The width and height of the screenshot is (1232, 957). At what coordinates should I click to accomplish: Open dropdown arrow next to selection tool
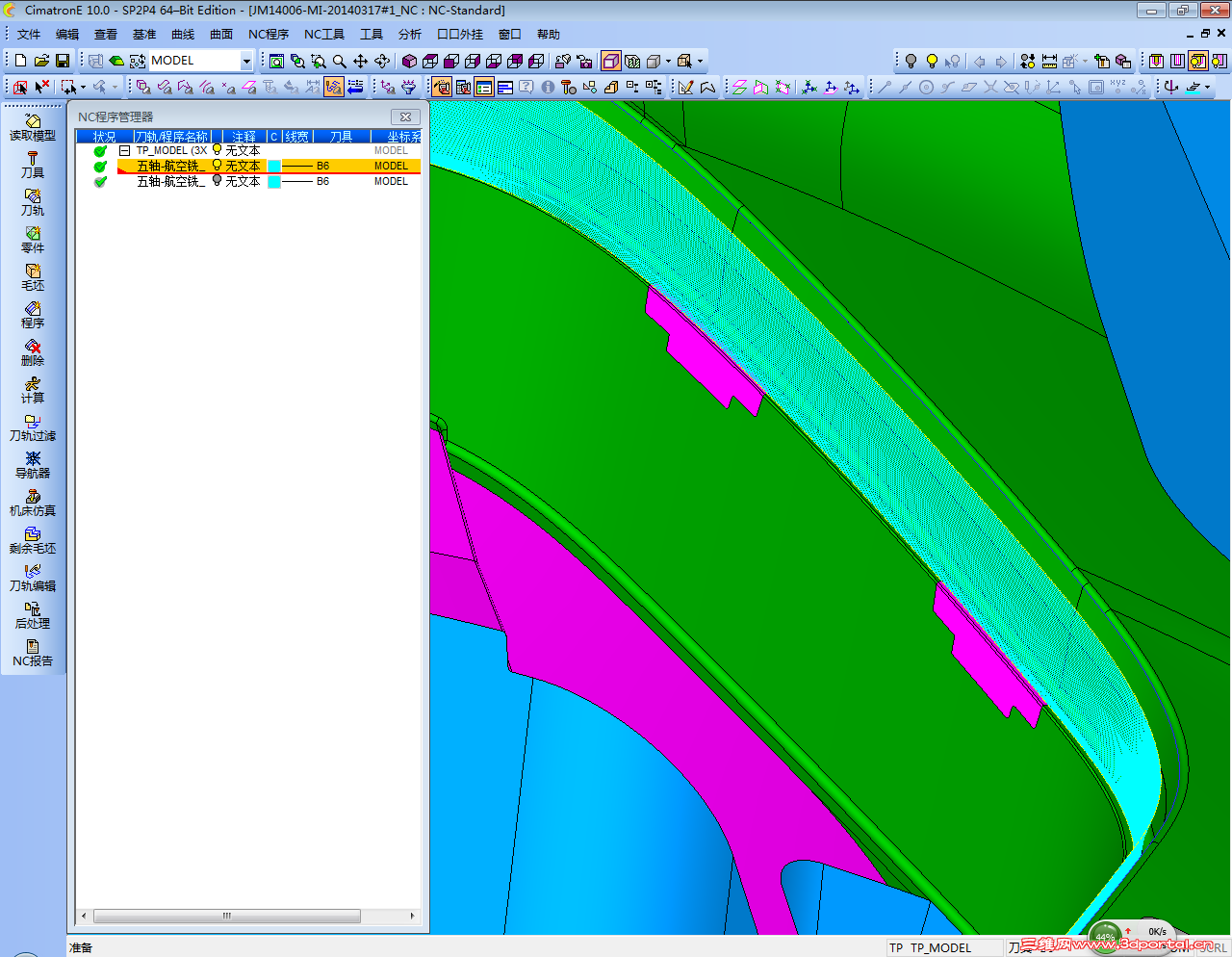coord(83,87)
